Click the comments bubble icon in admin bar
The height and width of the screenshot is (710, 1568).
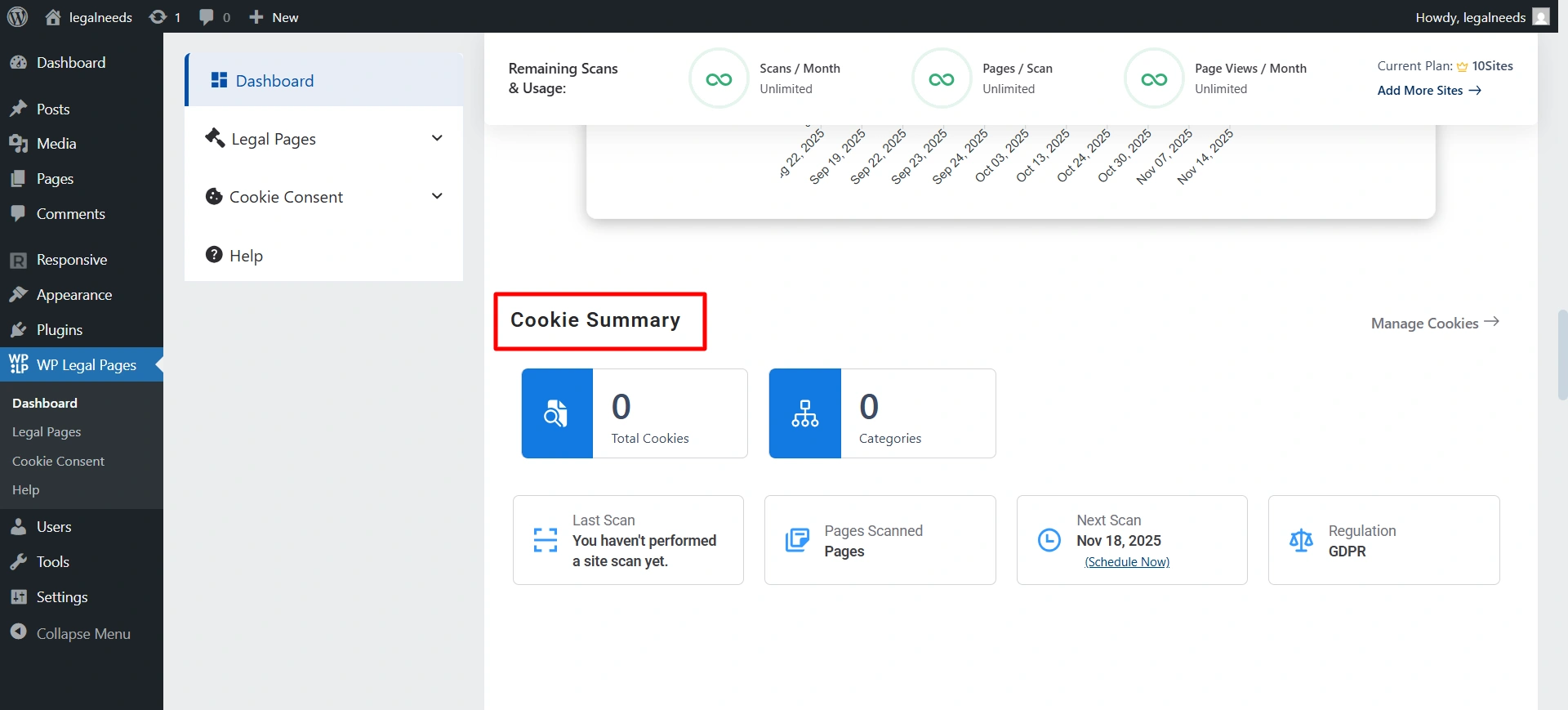coord(207,17)
